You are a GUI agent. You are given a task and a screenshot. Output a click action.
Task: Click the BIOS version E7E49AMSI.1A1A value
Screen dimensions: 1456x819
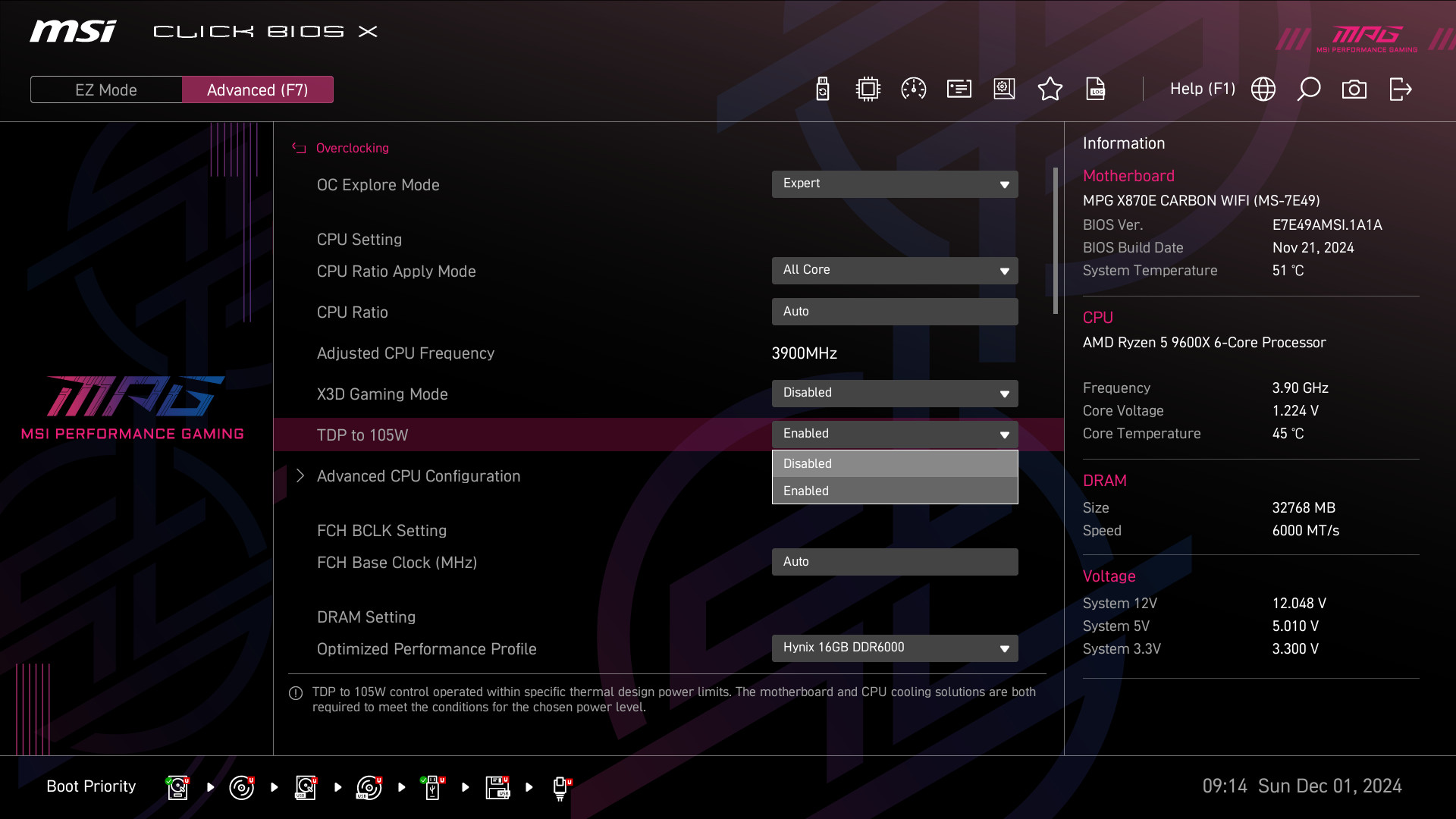1327,225
